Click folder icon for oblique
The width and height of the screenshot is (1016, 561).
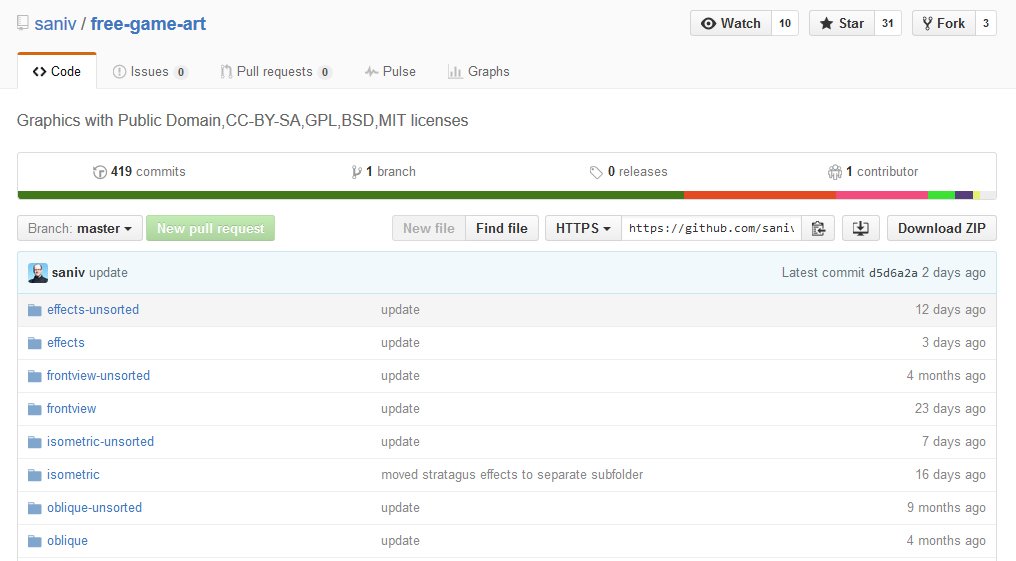[x=35, y=542]
